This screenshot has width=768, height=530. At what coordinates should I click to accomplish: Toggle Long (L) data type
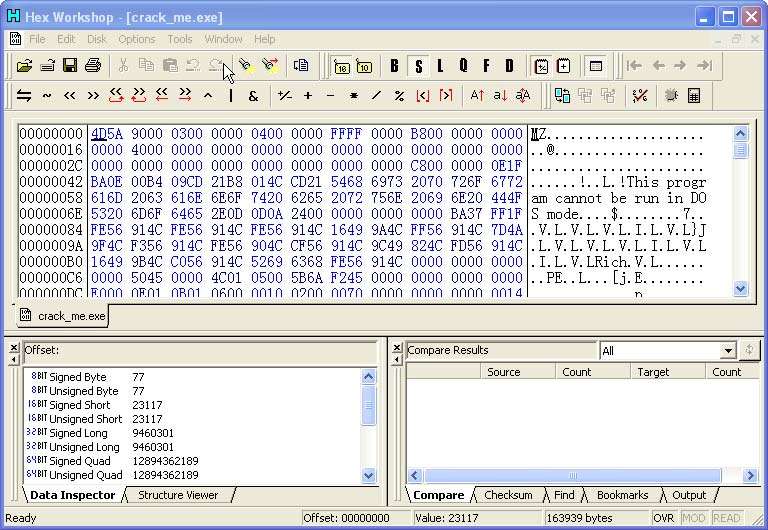pos(440,66)
